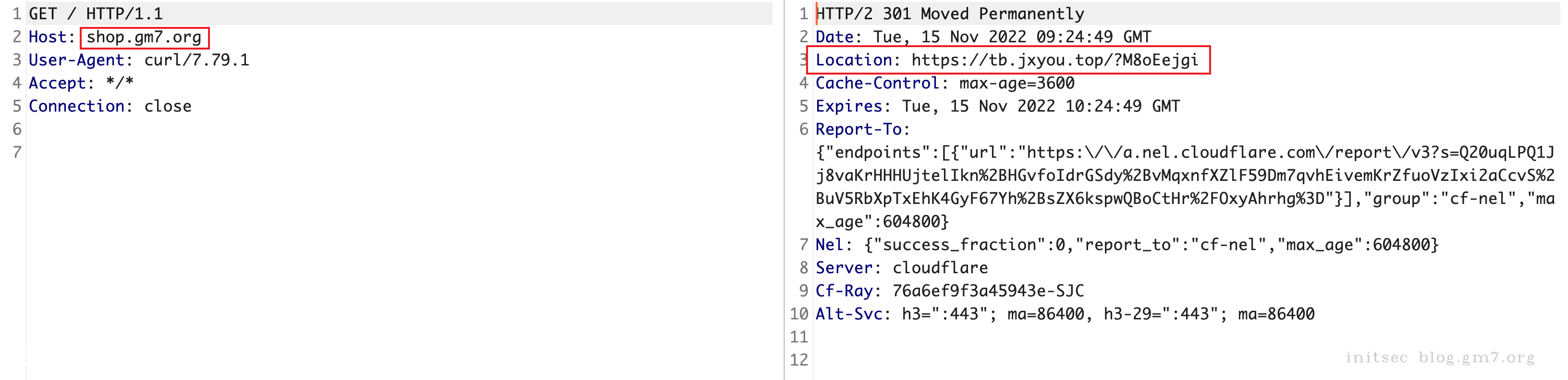
Task: Click the shop.gm7.org host value
Action: coord(144,37)
